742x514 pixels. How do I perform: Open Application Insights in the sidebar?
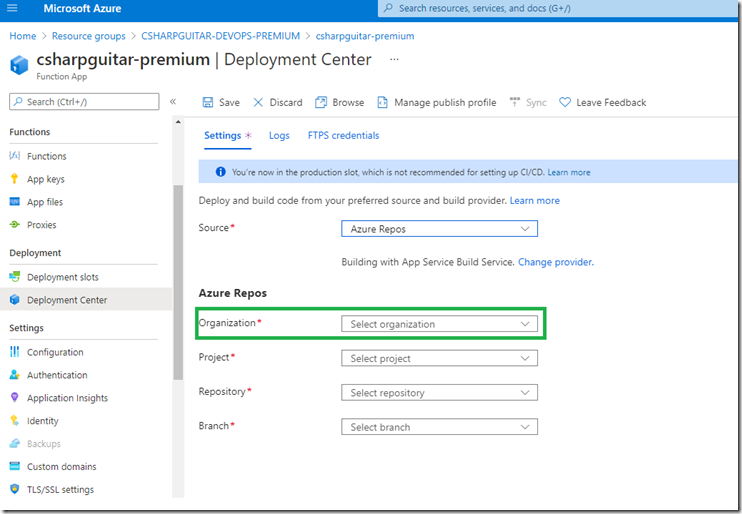point(67,398)
